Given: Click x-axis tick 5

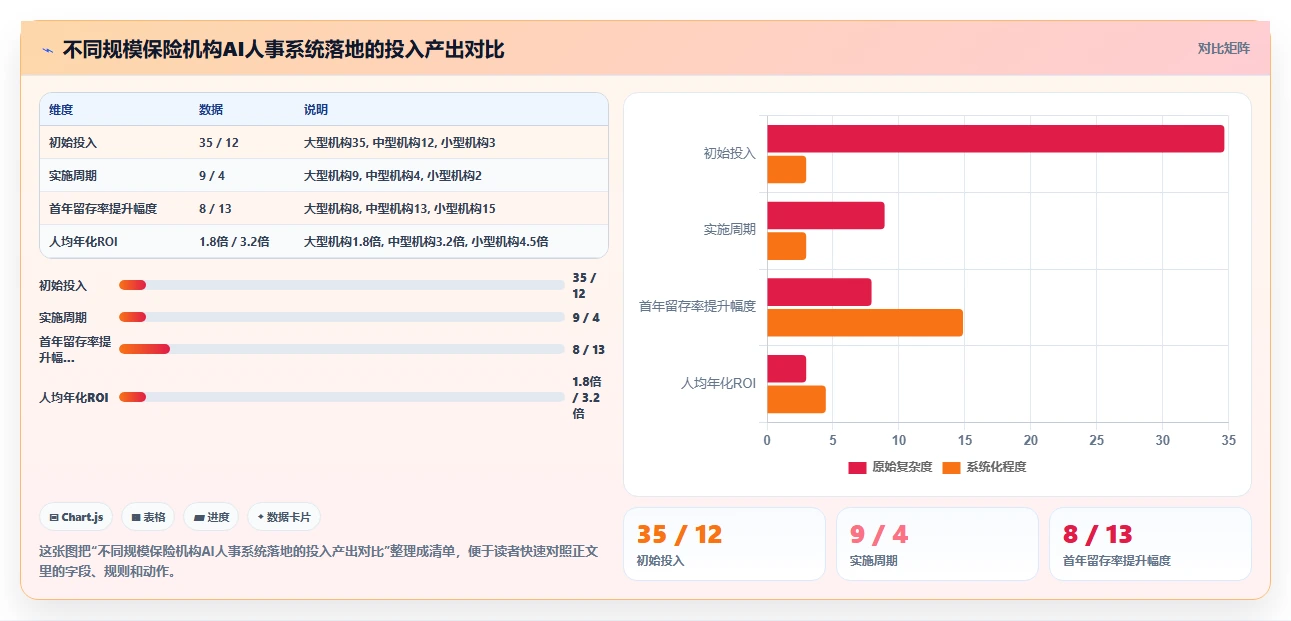Looking at the screenshot, I should [833, 440].
